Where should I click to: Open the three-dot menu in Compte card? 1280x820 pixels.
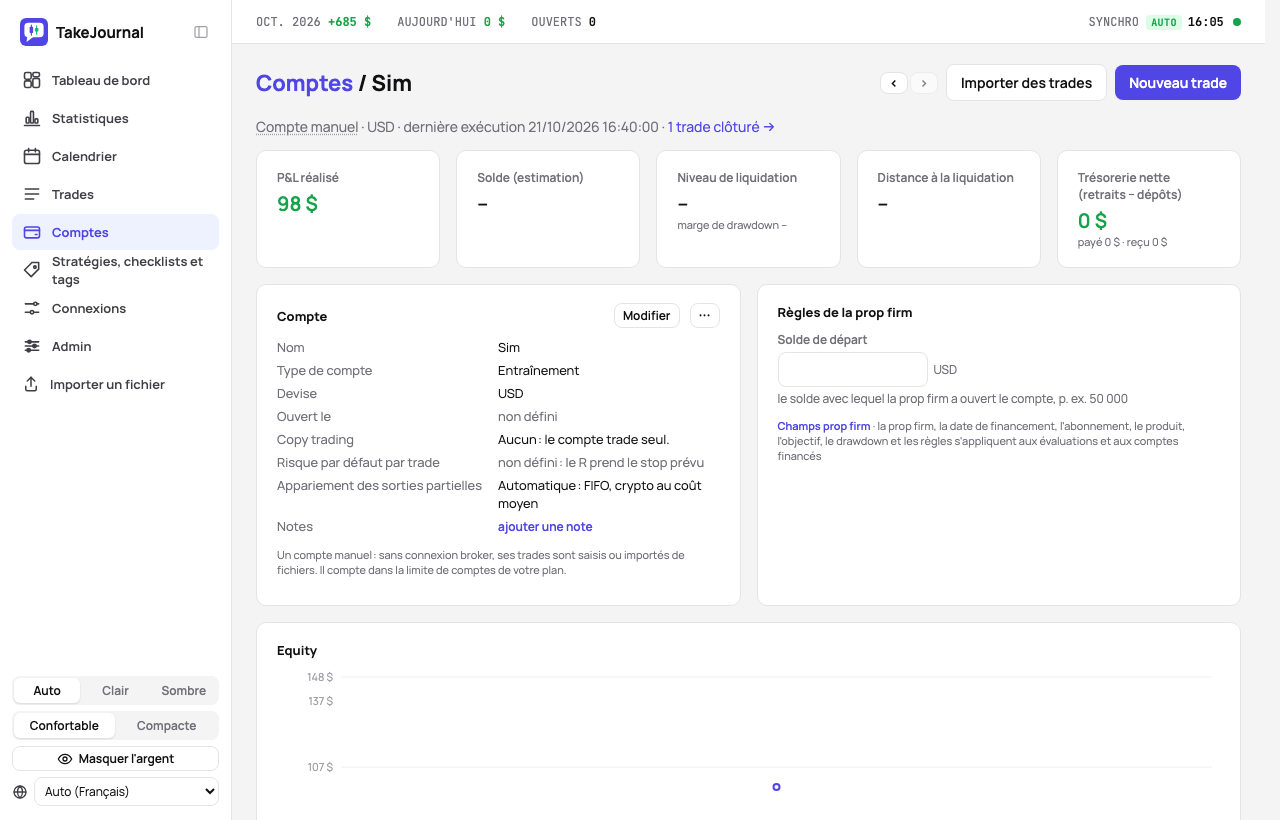pos(704,316)
